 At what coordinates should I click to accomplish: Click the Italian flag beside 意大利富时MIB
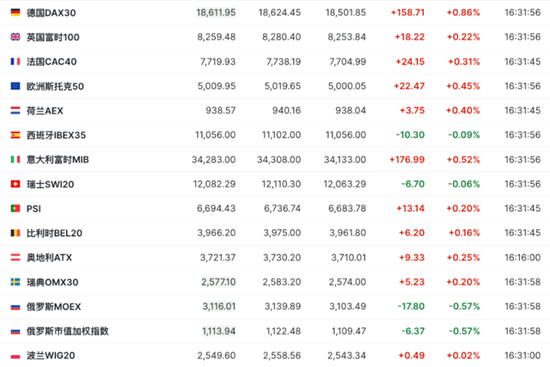pos(15,160)
